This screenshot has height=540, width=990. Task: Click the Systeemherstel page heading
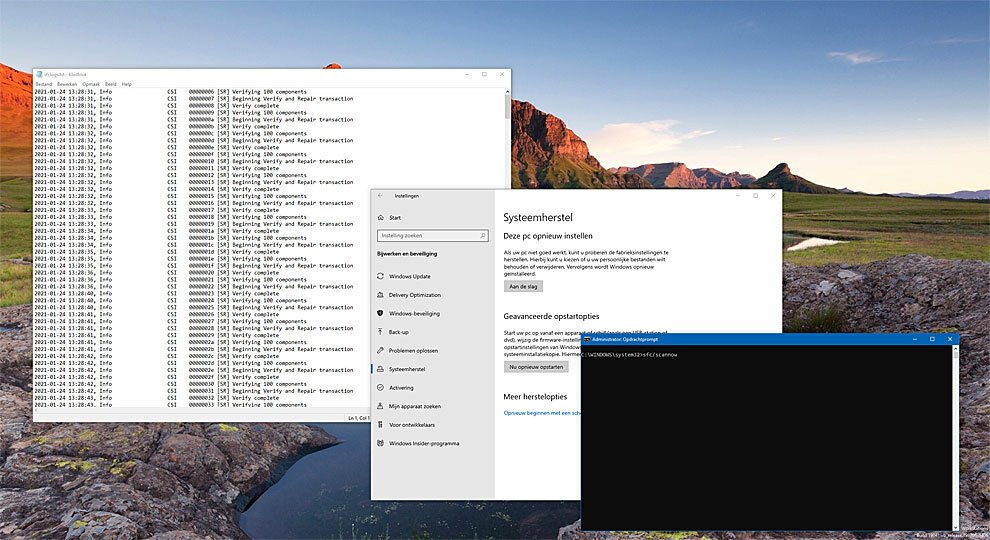538,218
